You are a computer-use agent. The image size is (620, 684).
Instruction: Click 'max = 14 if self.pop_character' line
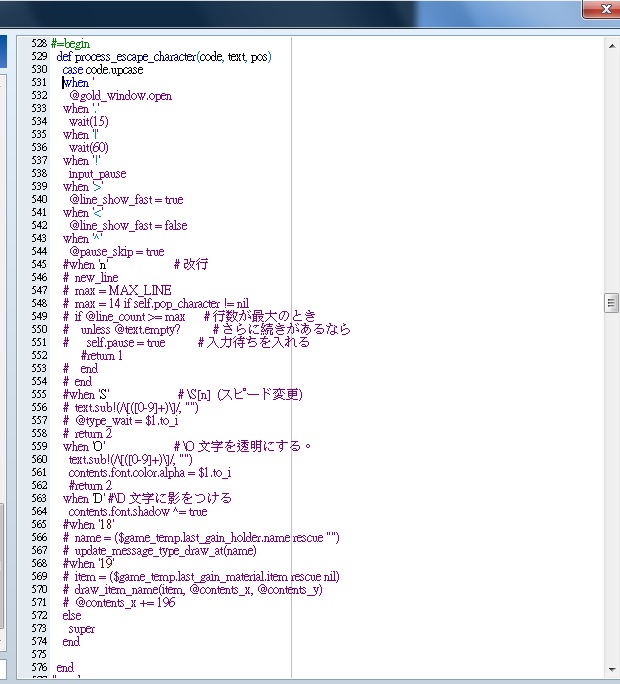tap(147, 304)
